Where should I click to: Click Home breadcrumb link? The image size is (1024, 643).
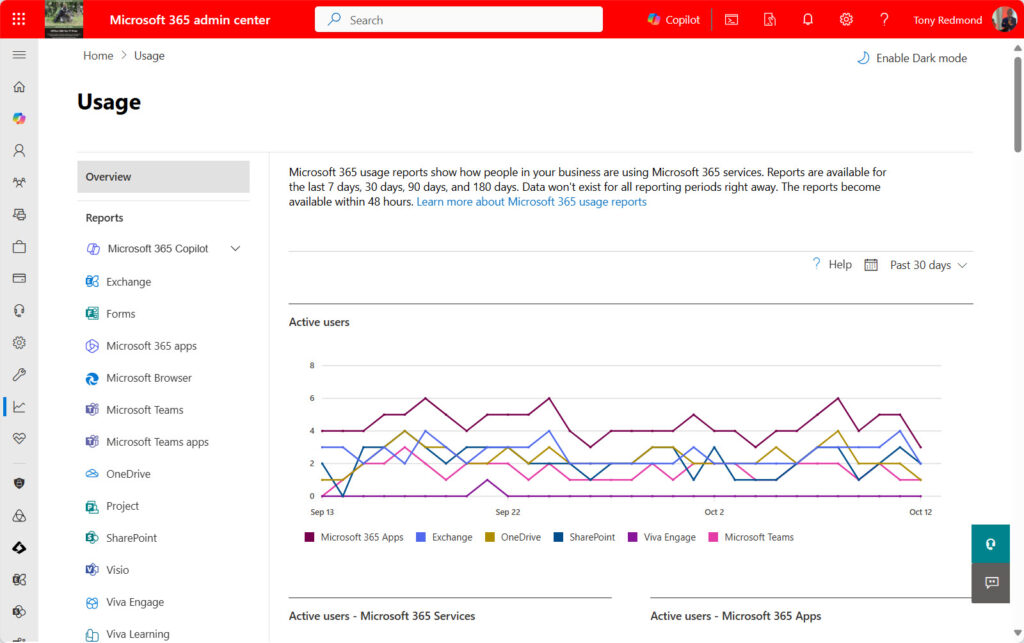pyautogui.click(x=98, y=56)
